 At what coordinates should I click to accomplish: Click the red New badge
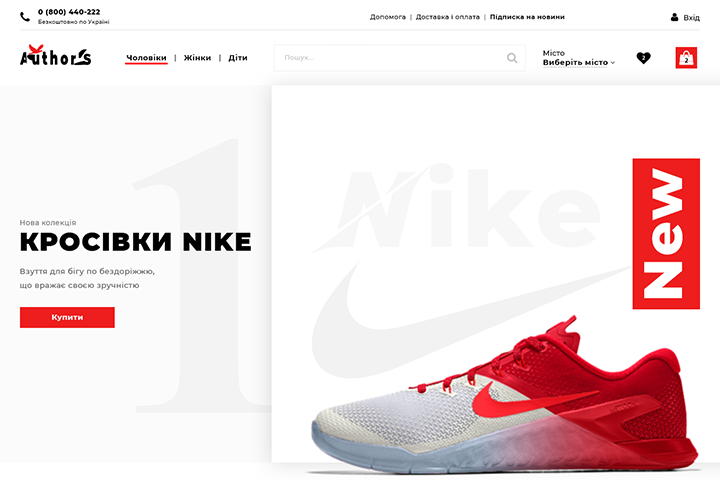[x=666, y=234]
